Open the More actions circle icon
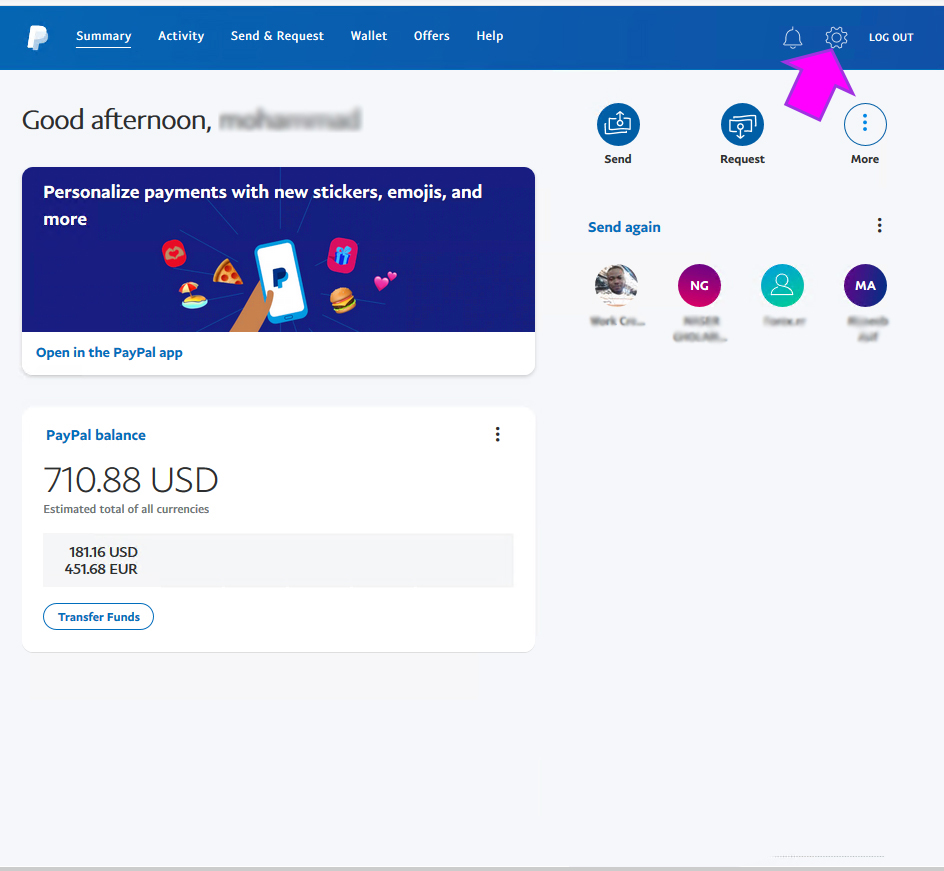 click(865, 125)
